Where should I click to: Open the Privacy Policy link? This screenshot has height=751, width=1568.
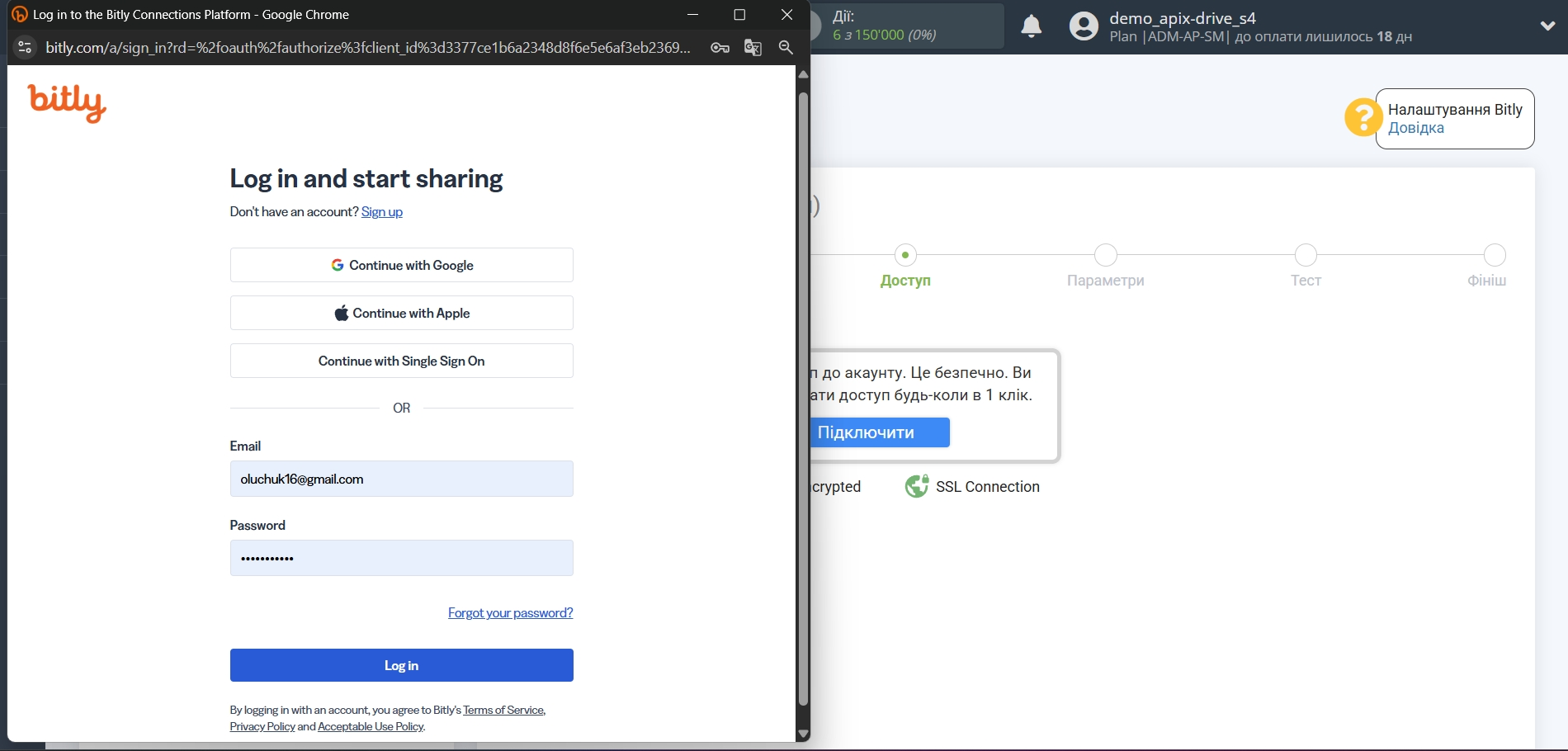(262, 726)
